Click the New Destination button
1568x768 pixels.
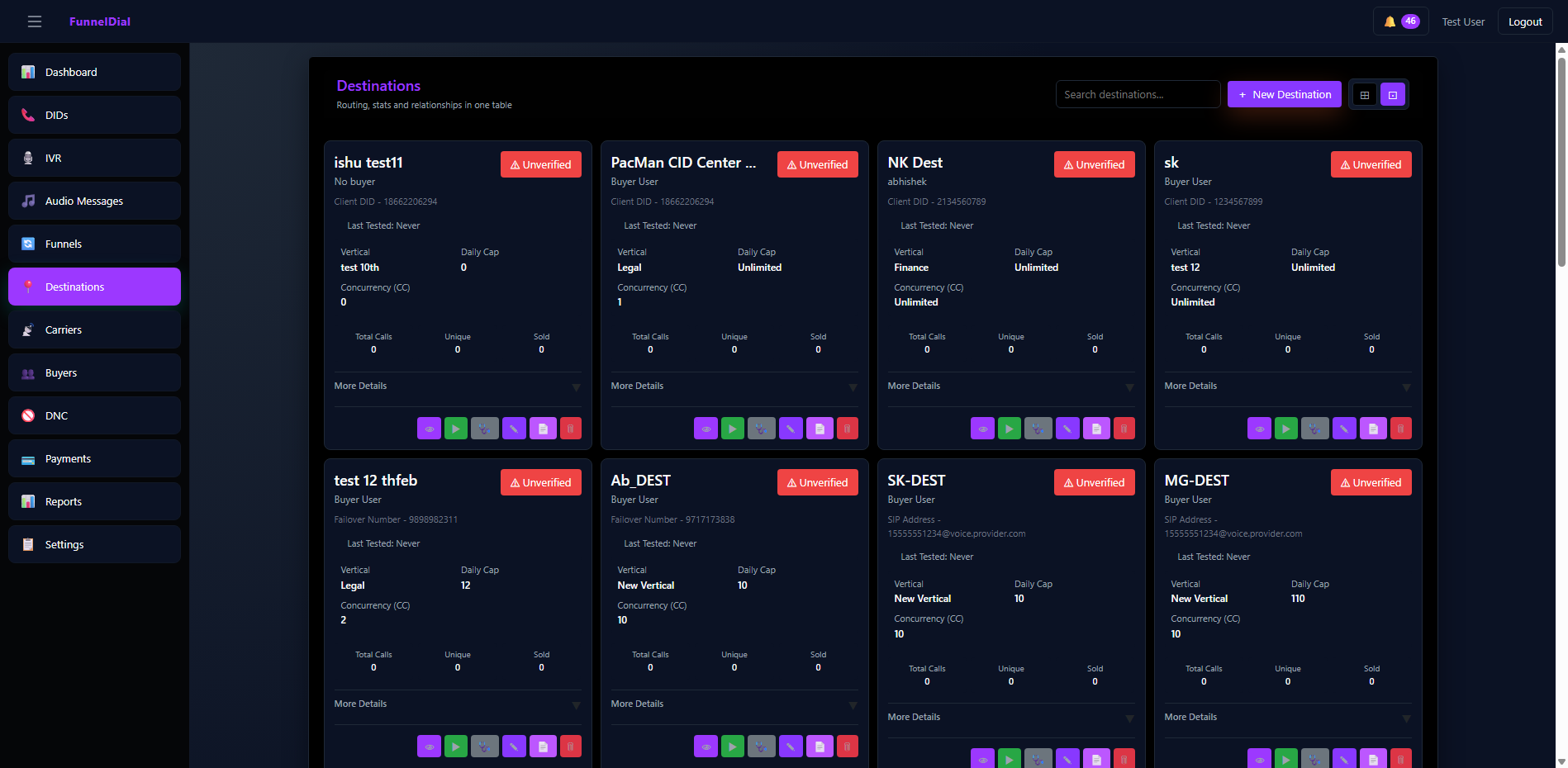[x=1284, y=95]
